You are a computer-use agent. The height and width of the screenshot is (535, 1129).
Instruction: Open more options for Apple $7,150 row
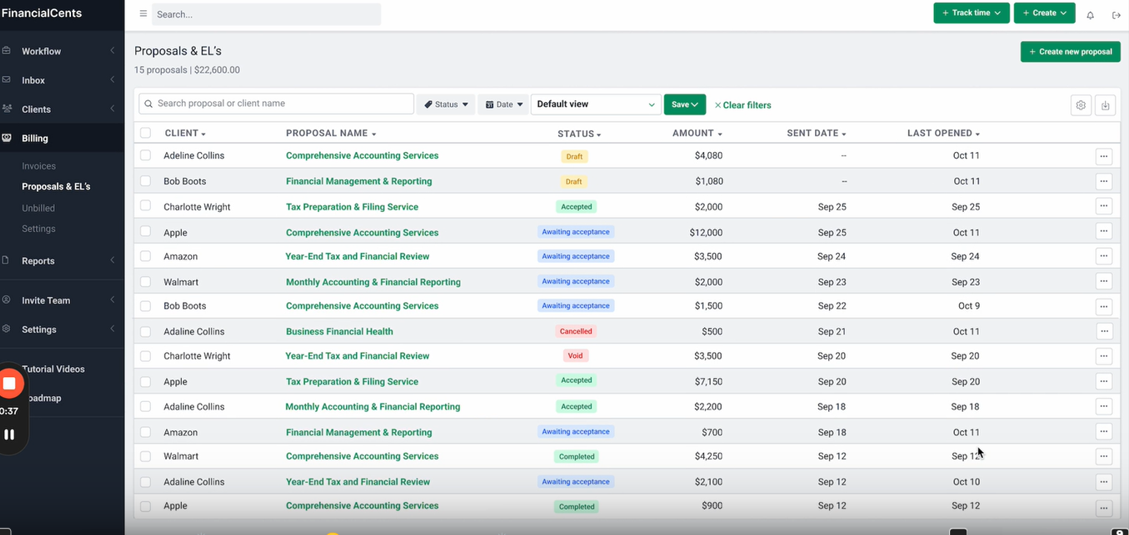[x=1104, y=382]
